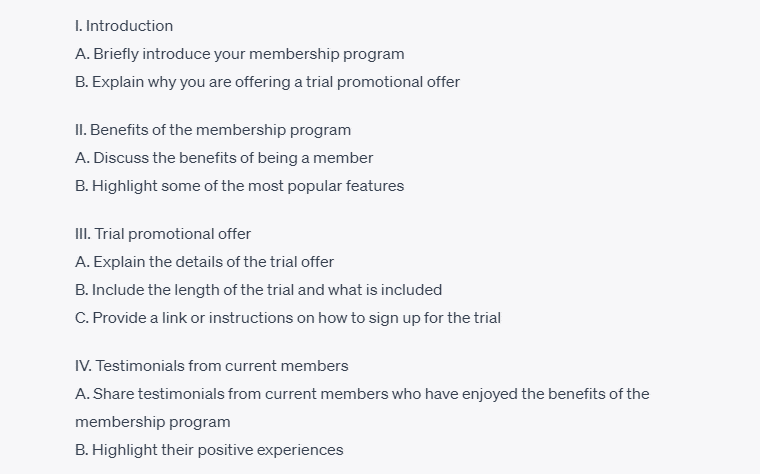Select the 'III. Trial promotional offer' heading
The width and height of the screenshot is (760, 474).
163,234
